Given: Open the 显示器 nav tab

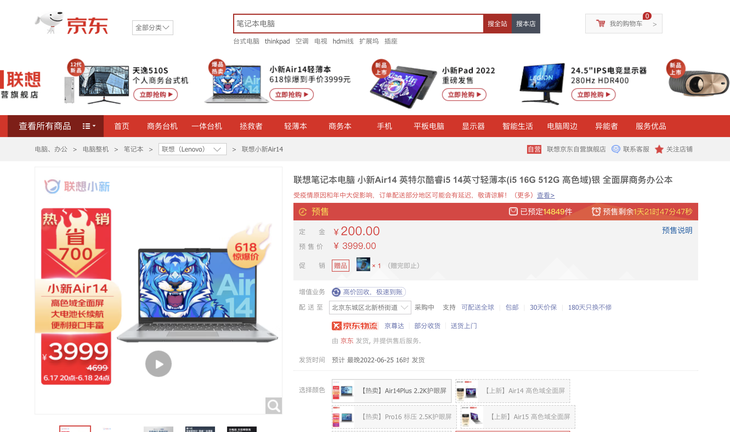Looking at the screenshot, I should [473, 126].
